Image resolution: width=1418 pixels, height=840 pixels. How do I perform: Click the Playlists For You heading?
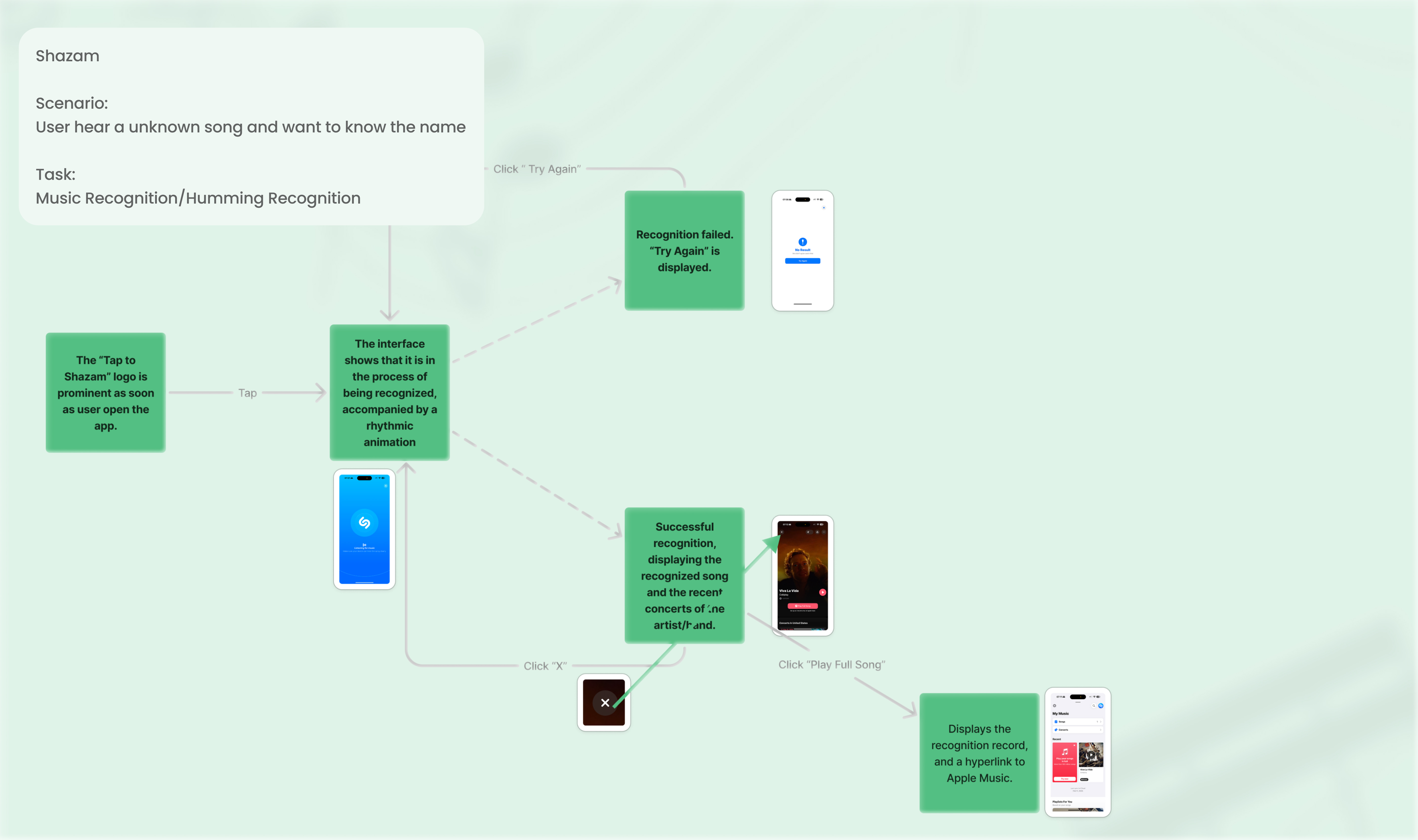tap(1063, 802)
